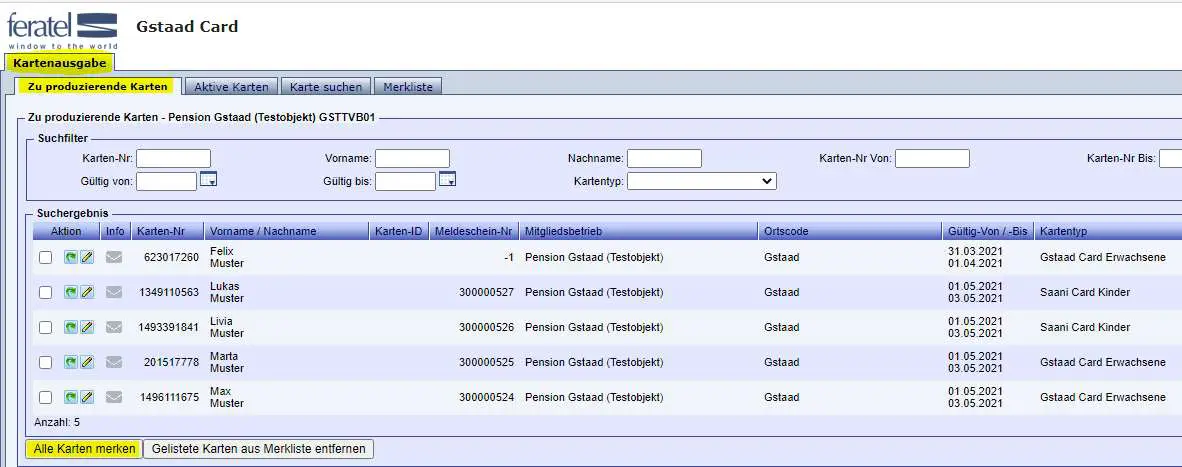Click envelope icon in Livia Muster row
1182x467 pixels.
(x=114, y=328)
